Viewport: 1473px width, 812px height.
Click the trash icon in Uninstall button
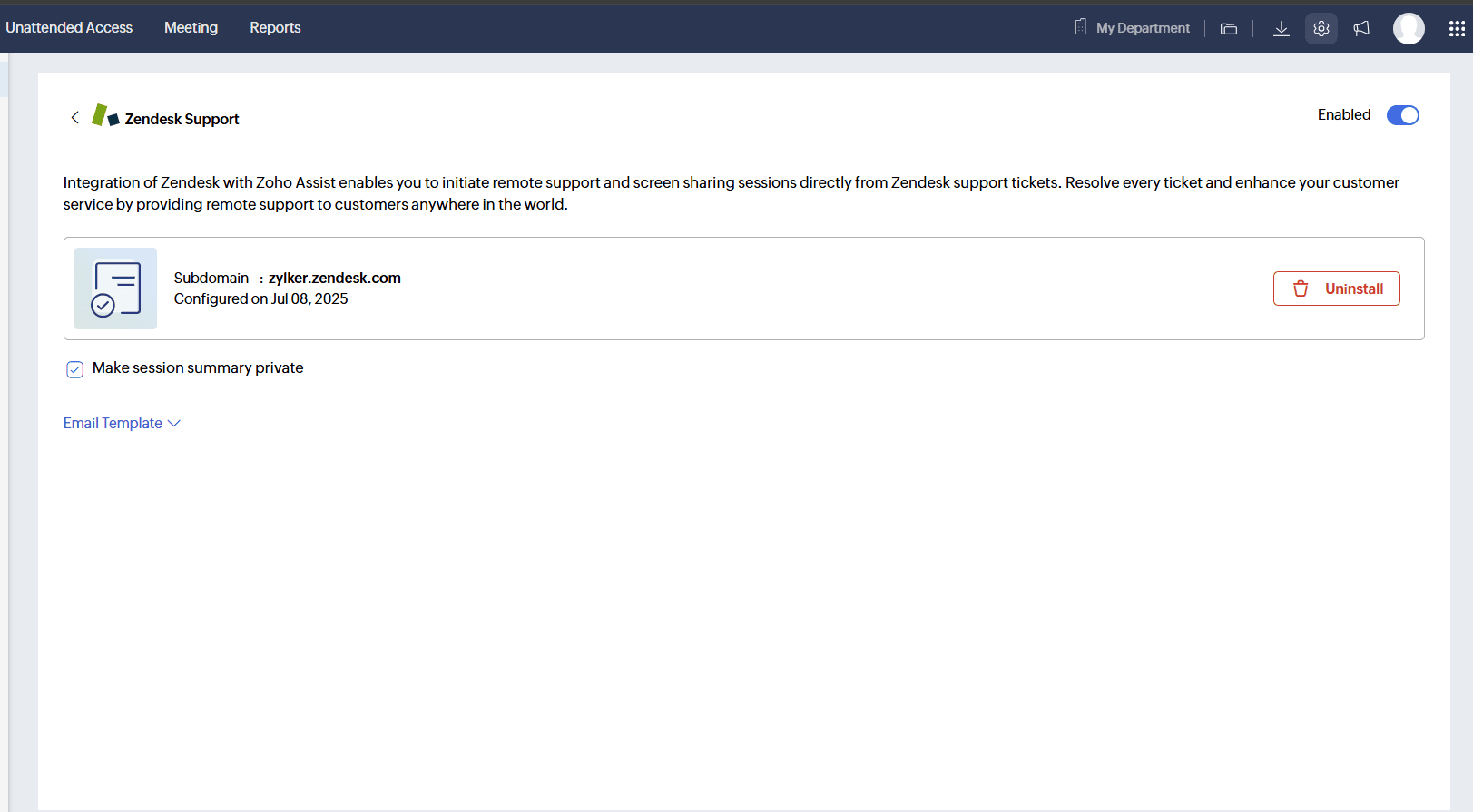point(1301,289)
